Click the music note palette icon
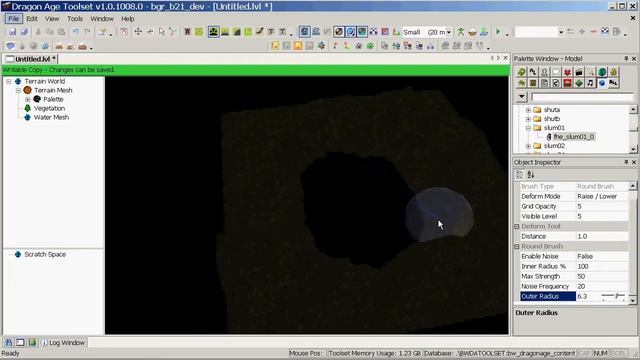 point(590,83)
